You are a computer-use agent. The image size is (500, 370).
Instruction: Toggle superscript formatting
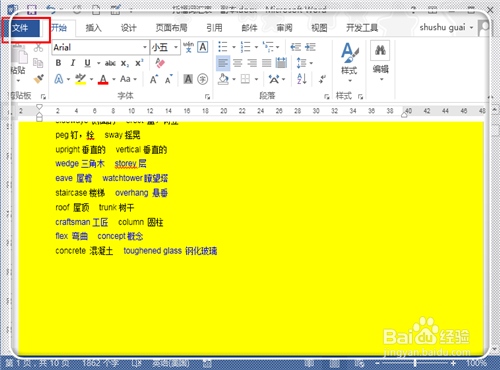[x=139, y=63]
